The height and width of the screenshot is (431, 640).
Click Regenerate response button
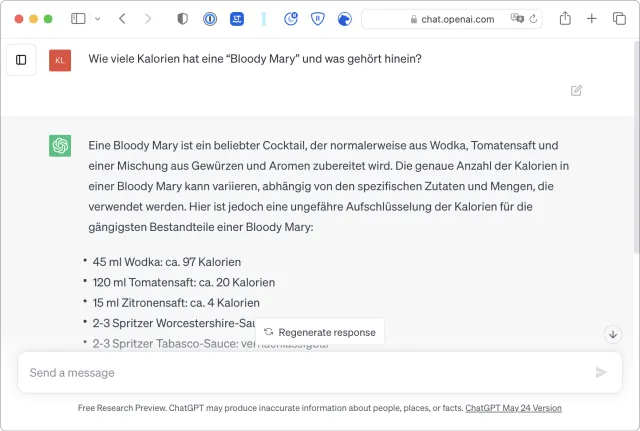[320, 332]
